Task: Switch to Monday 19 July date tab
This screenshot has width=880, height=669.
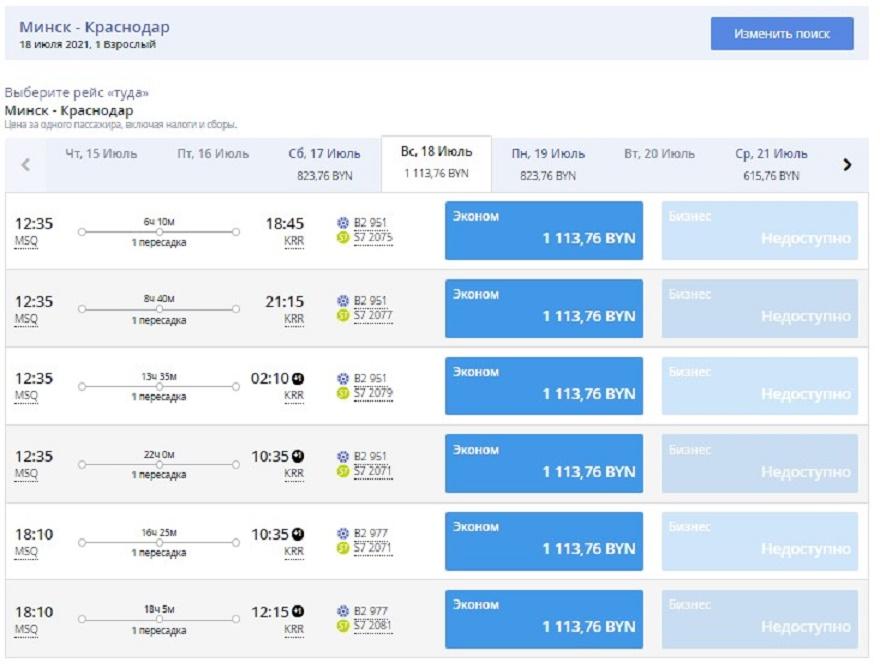Action: point(548,164)
